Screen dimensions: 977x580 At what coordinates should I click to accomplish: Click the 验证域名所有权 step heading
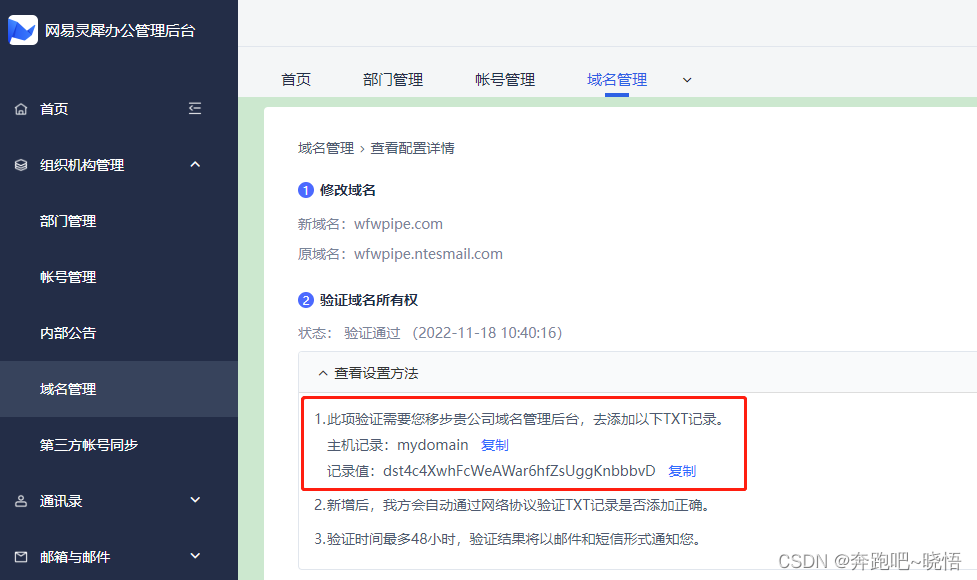coord(369,300)
